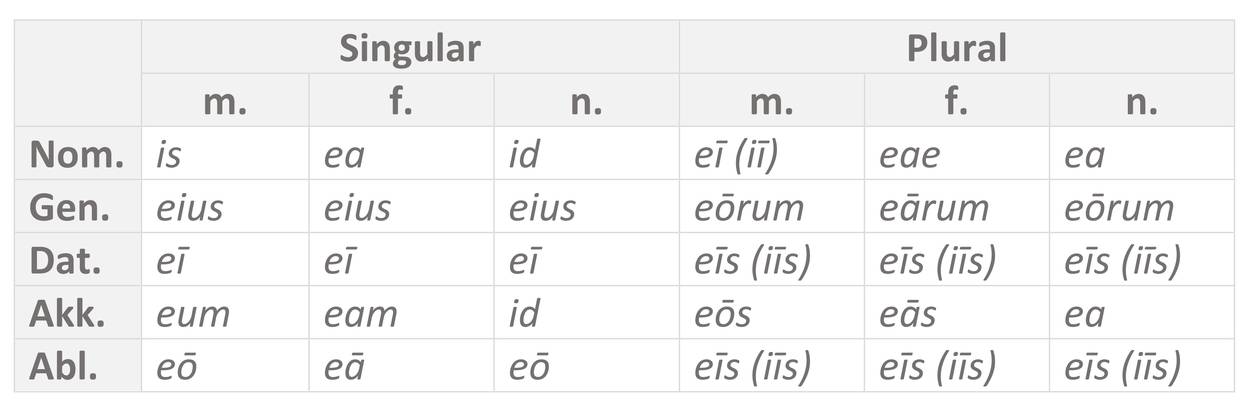Click the accusative singular masculine cell 'eum'

click(x=193, y=313)
